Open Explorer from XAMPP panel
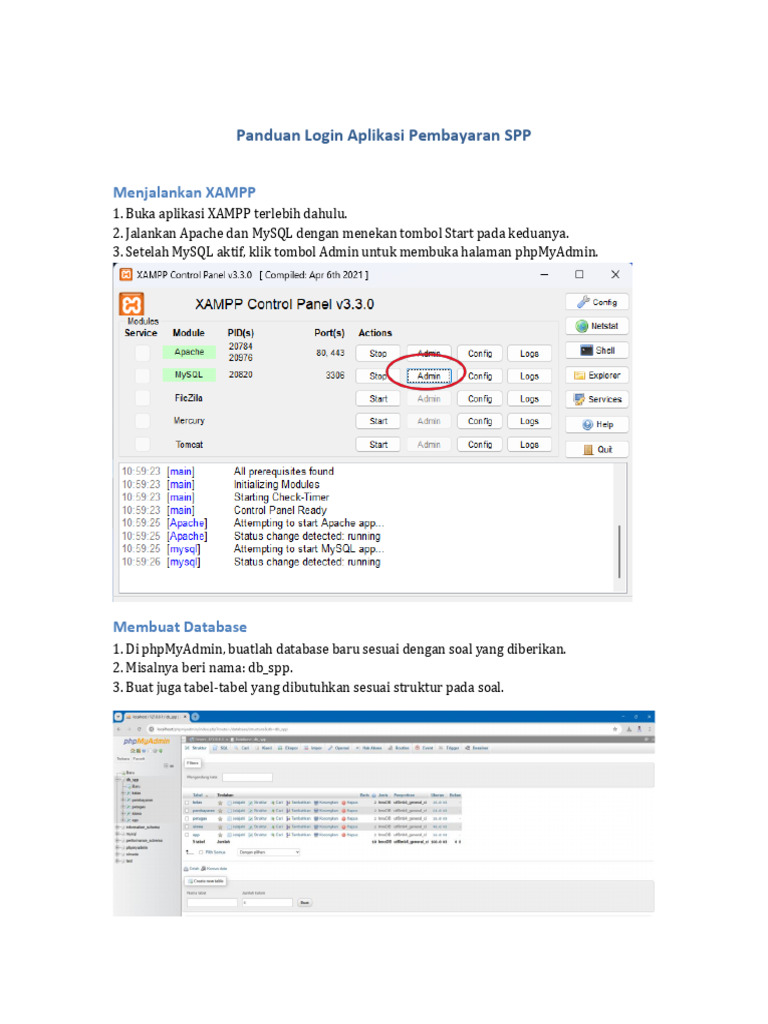Viewport: 768px width, 1024px height. pyautogui.click(x=597, y=376)
